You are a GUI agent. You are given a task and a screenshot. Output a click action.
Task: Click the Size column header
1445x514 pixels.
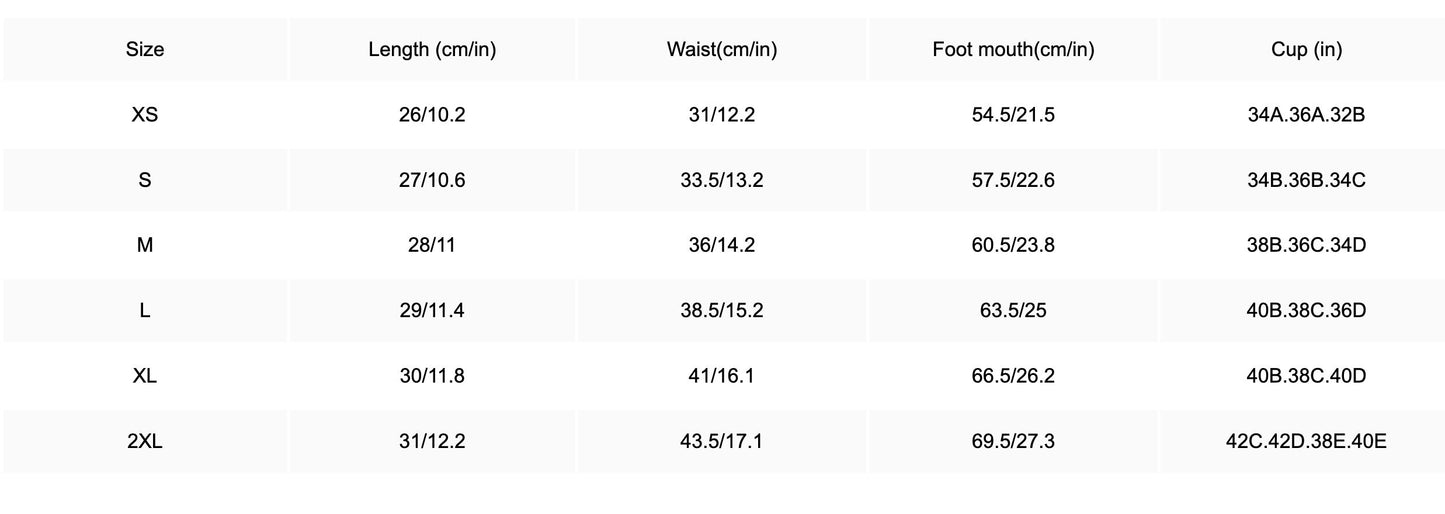pos(145,50)
